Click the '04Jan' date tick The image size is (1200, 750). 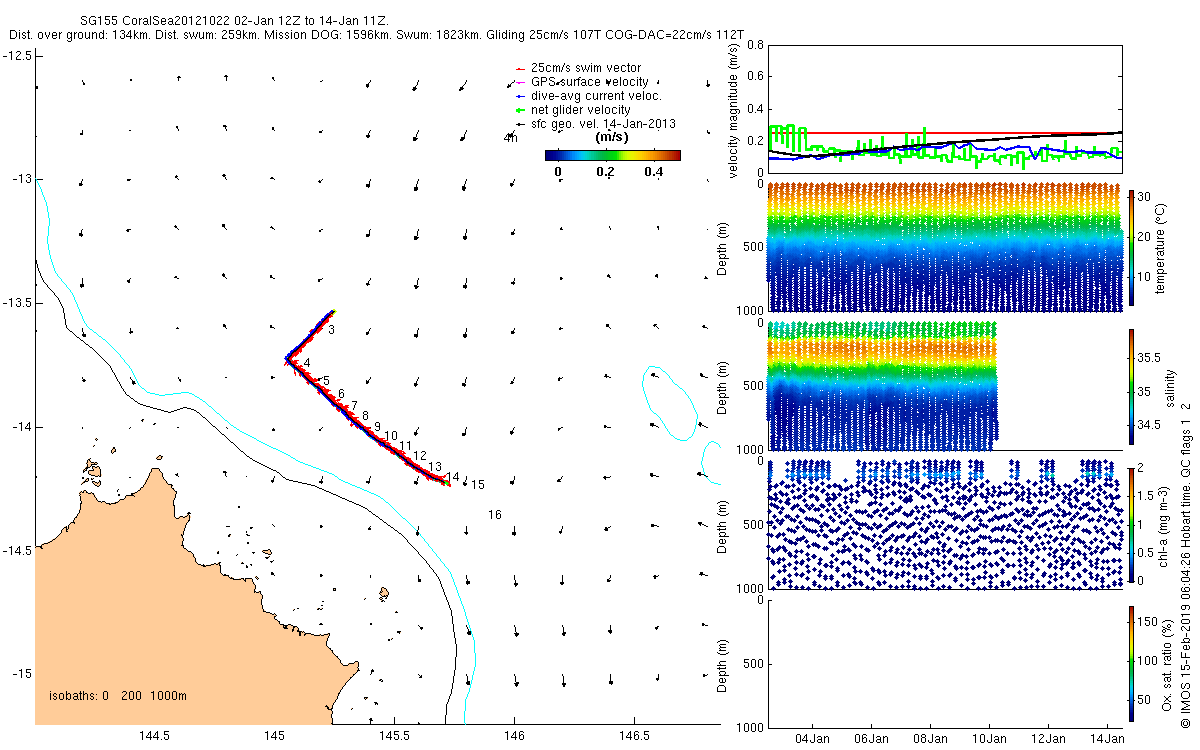tap(812, 738)
